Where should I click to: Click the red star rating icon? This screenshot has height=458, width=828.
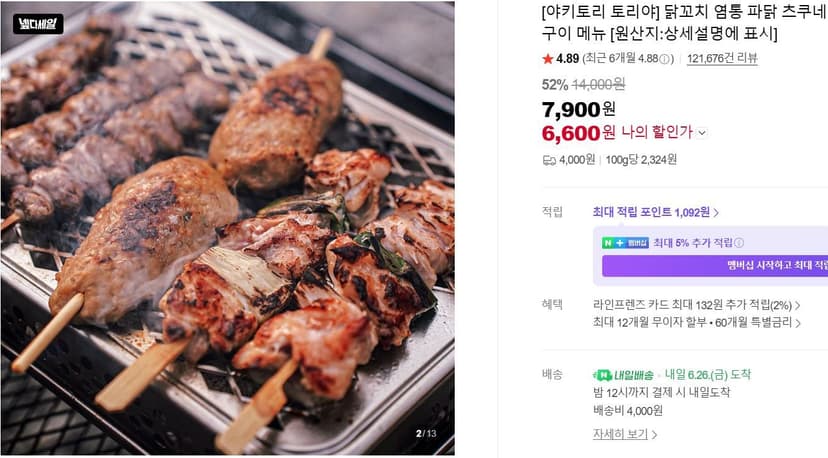[548, 59]
